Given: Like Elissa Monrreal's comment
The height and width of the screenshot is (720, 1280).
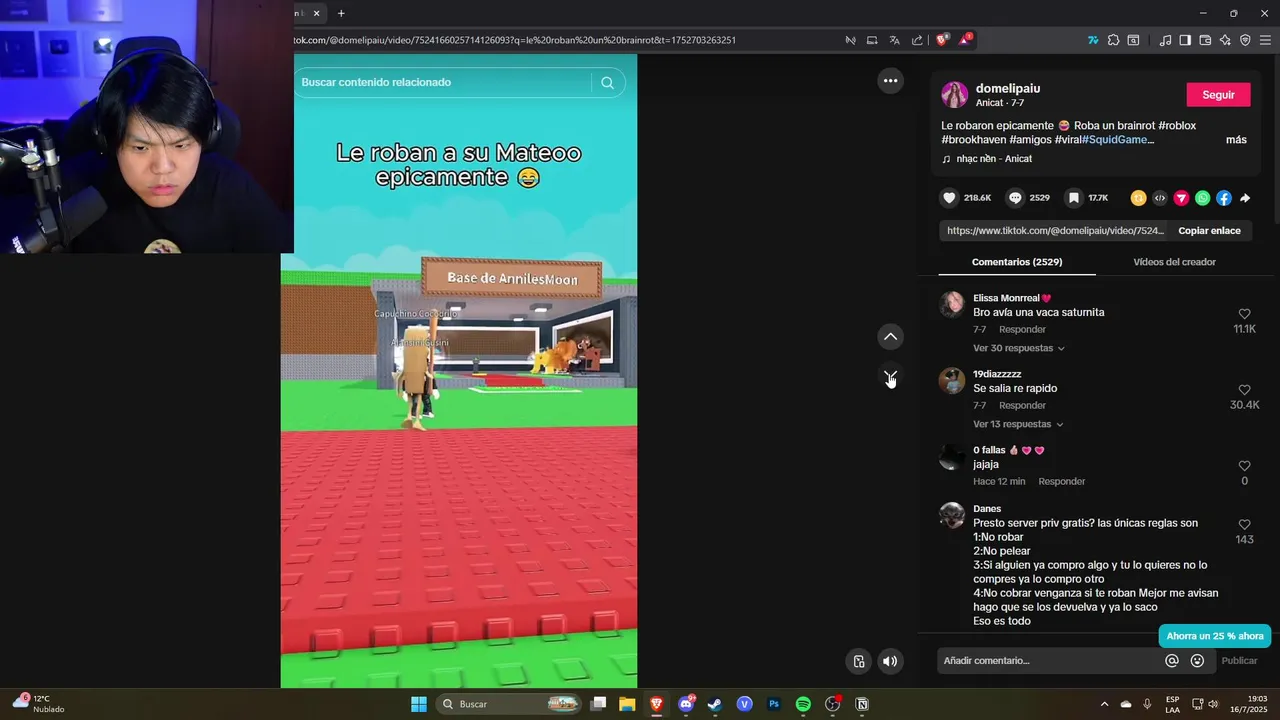Looking at the screenshot, I should [1244, 314].
